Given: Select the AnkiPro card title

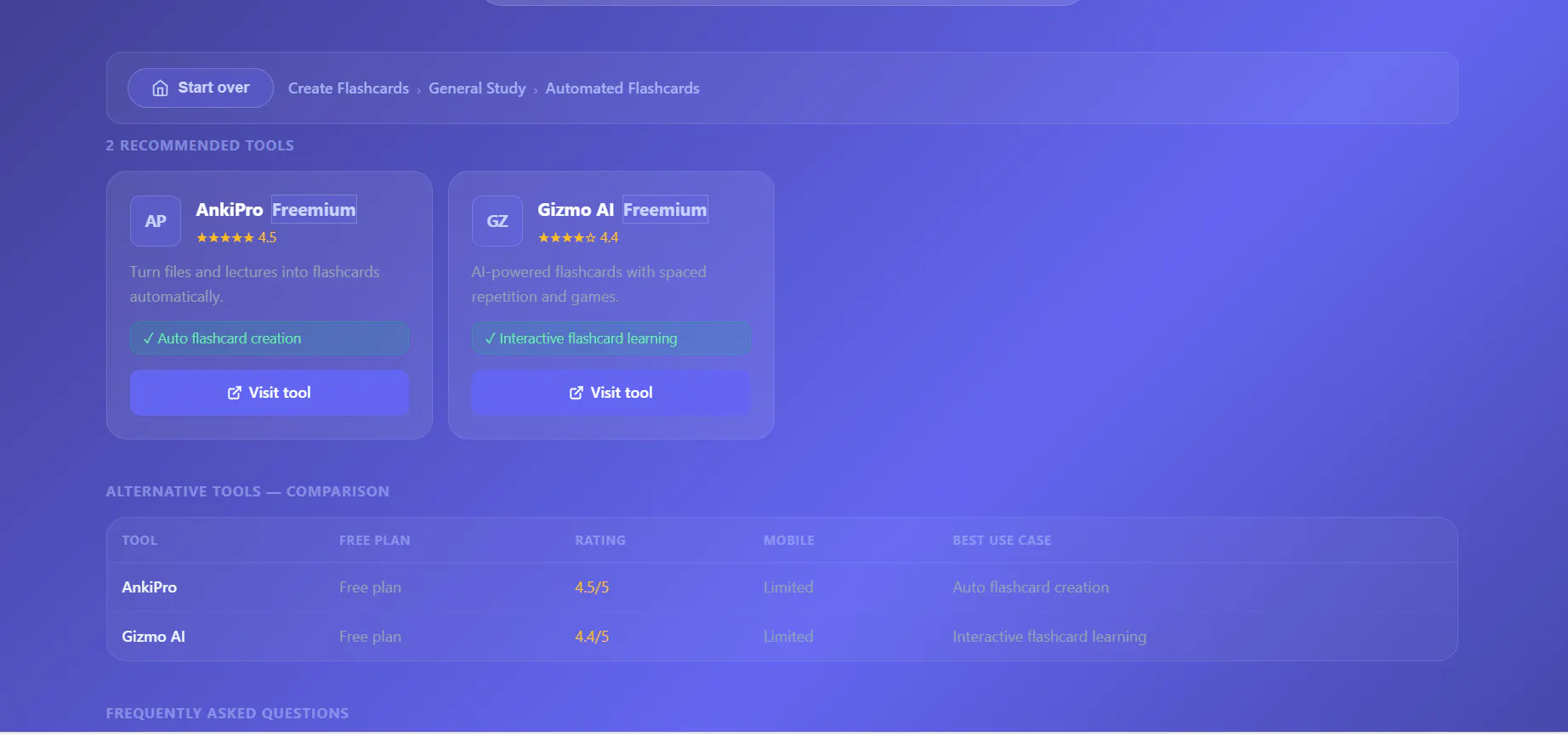Looking at the screenshot, I should pos(230,210).
